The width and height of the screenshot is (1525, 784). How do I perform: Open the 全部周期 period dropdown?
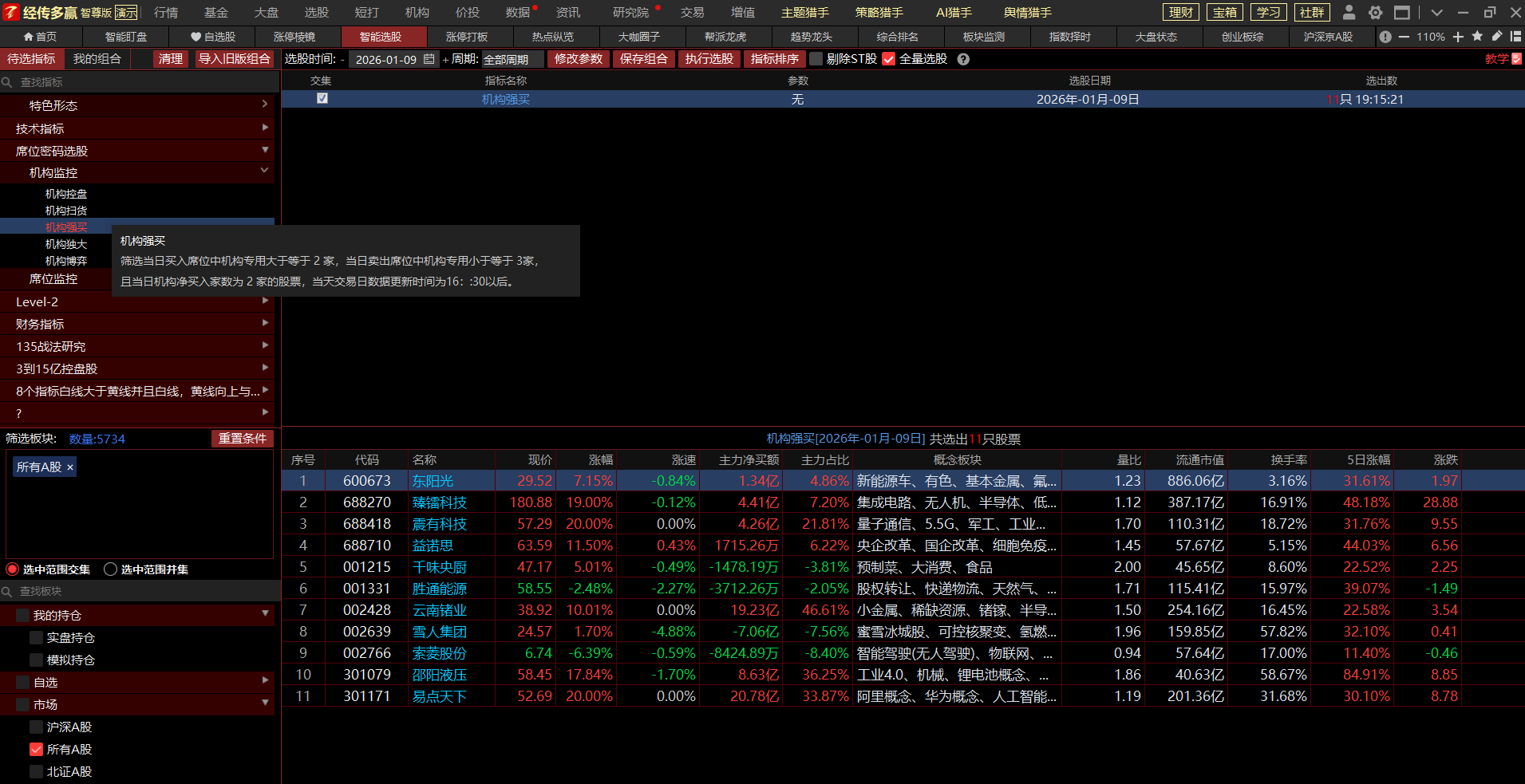(x=512, y=60)
